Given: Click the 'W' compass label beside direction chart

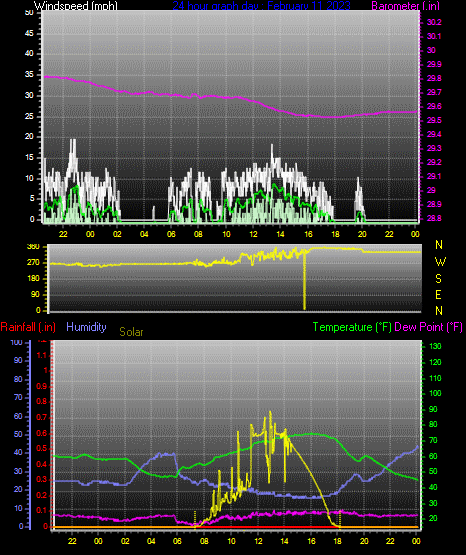Looking at the screenshot, I should tap(440, 262).
